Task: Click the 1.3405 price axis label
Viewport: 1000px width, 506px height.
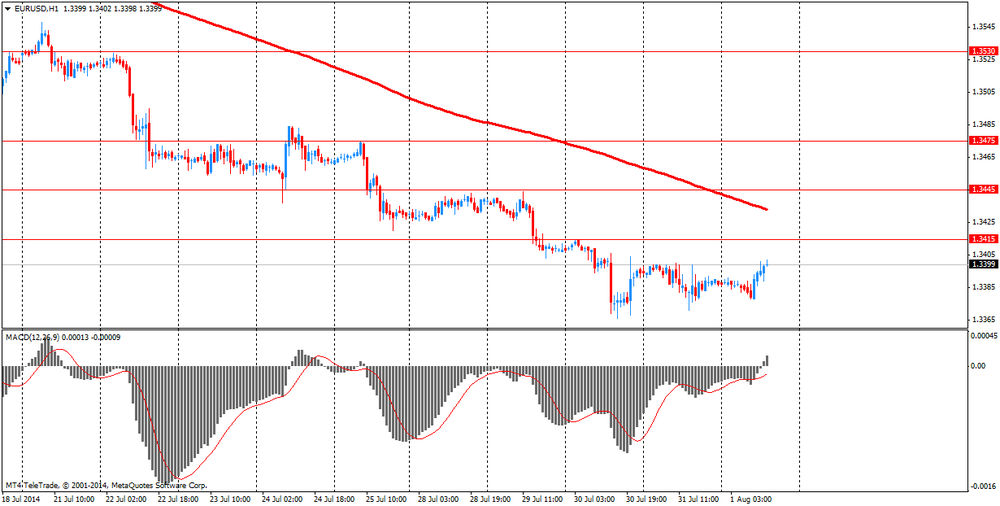Action: (x=983, y=255)
